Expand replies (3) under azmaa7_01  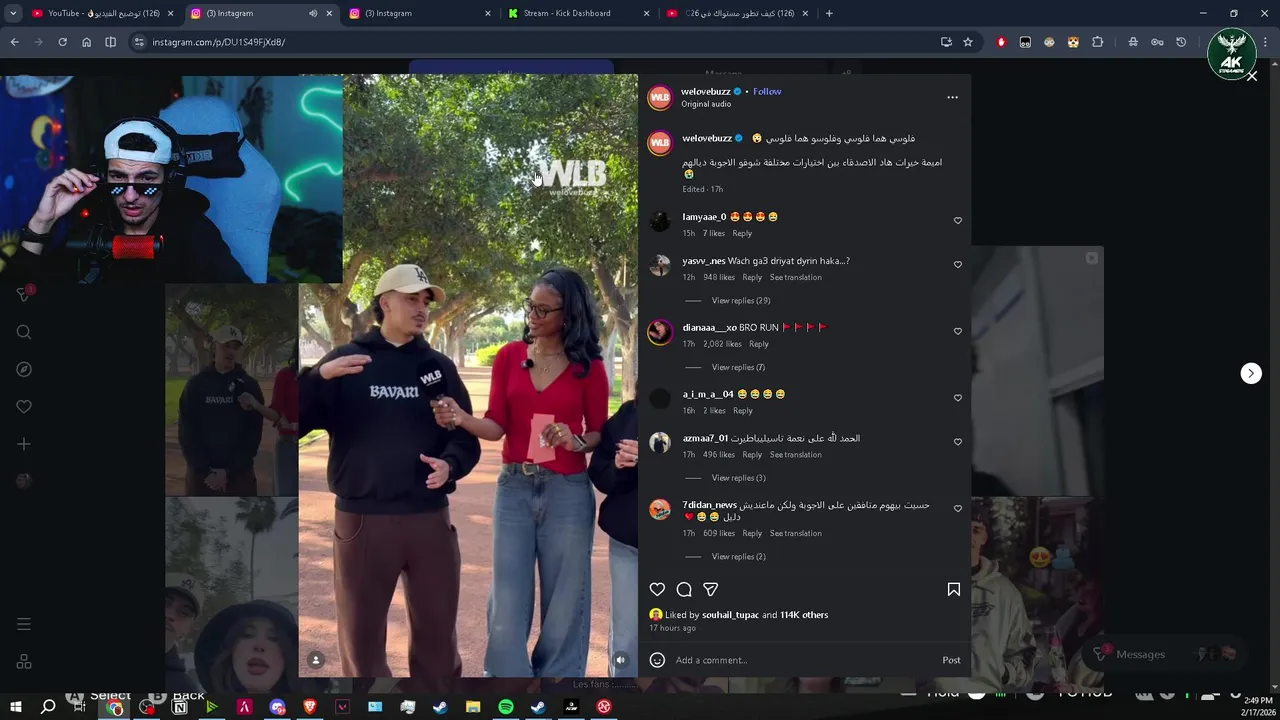click(738, 478)
